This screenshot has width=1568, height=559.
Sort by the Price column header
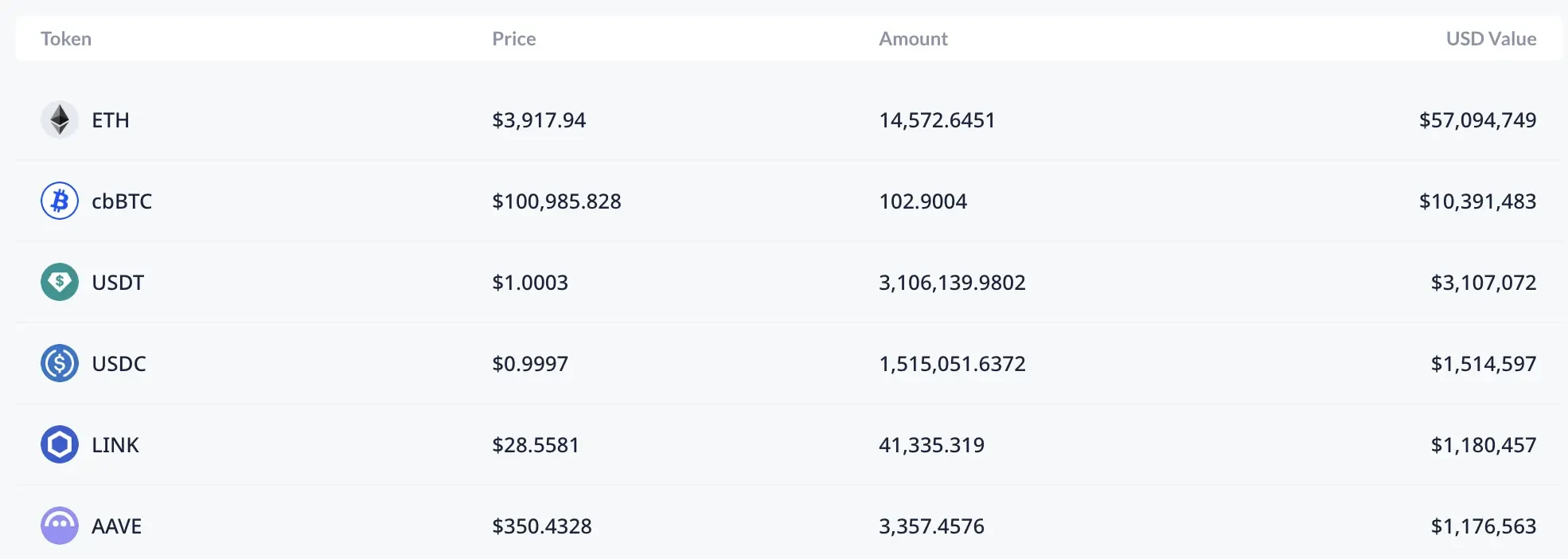pyautogui.click(x=513, y=39)
